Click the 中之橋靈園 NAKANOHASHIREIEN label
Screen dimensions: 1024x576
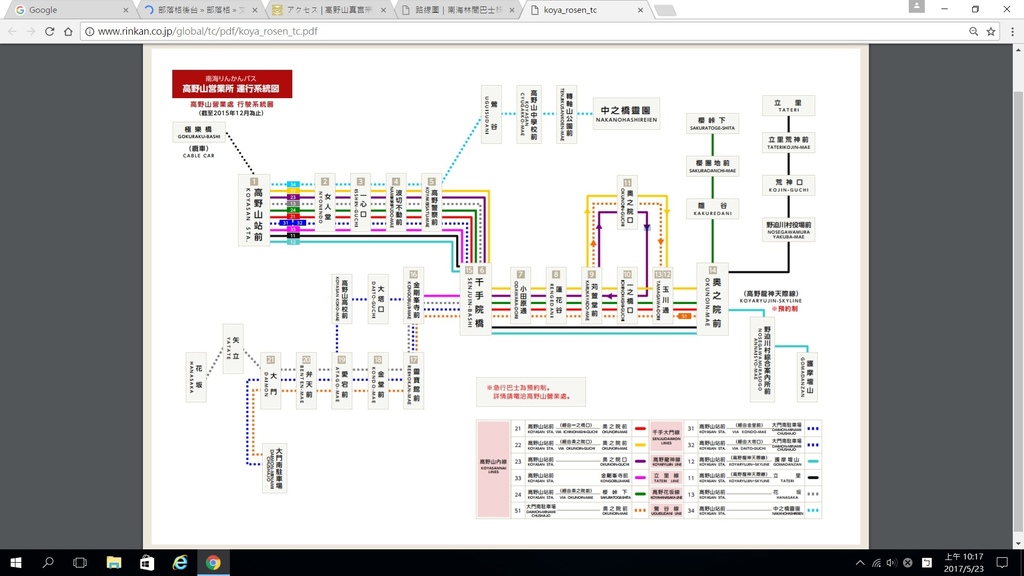[x=626, y=114]
